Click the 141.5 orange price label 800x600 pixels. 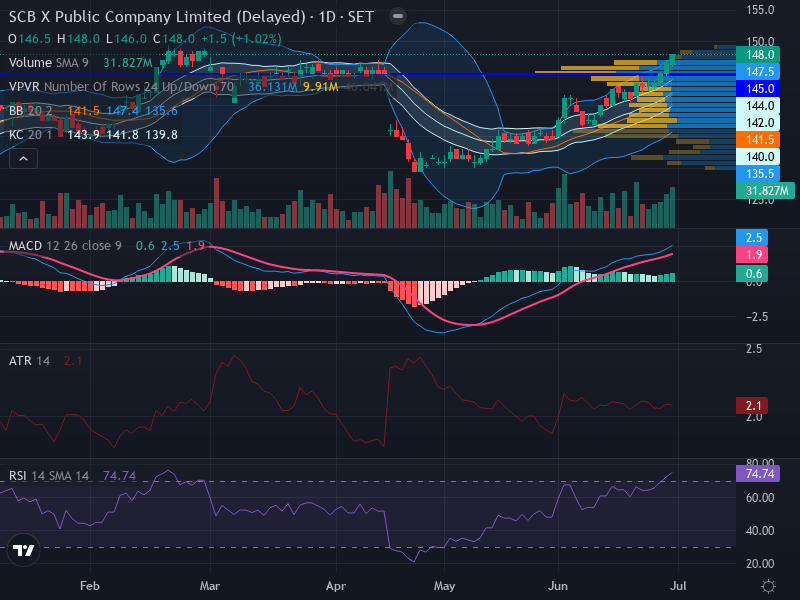click(758, 140)
